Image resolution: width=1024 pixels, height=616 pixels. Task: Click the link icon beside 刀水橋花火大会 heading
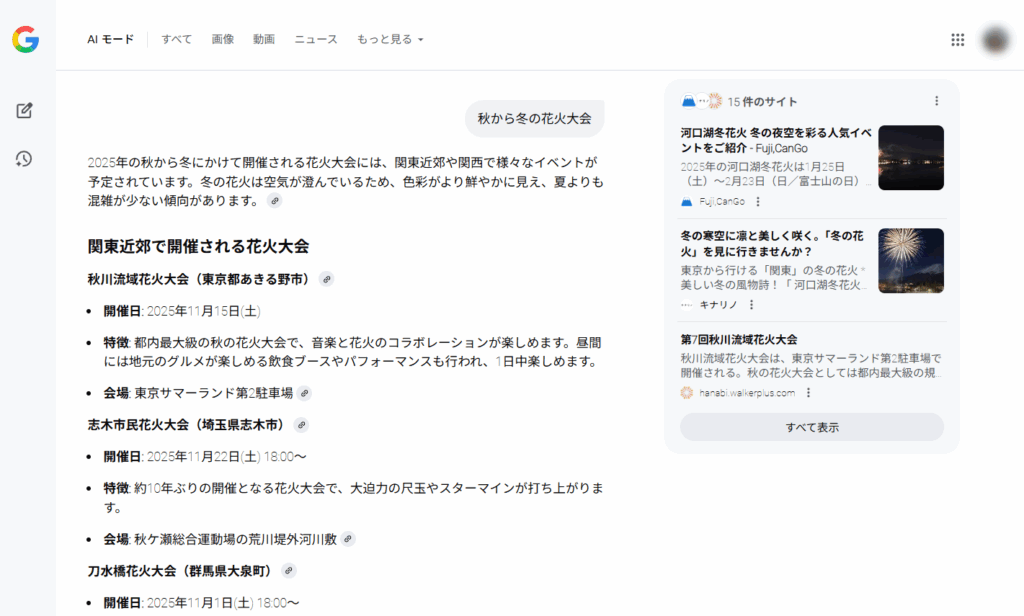tap(289, 571)
